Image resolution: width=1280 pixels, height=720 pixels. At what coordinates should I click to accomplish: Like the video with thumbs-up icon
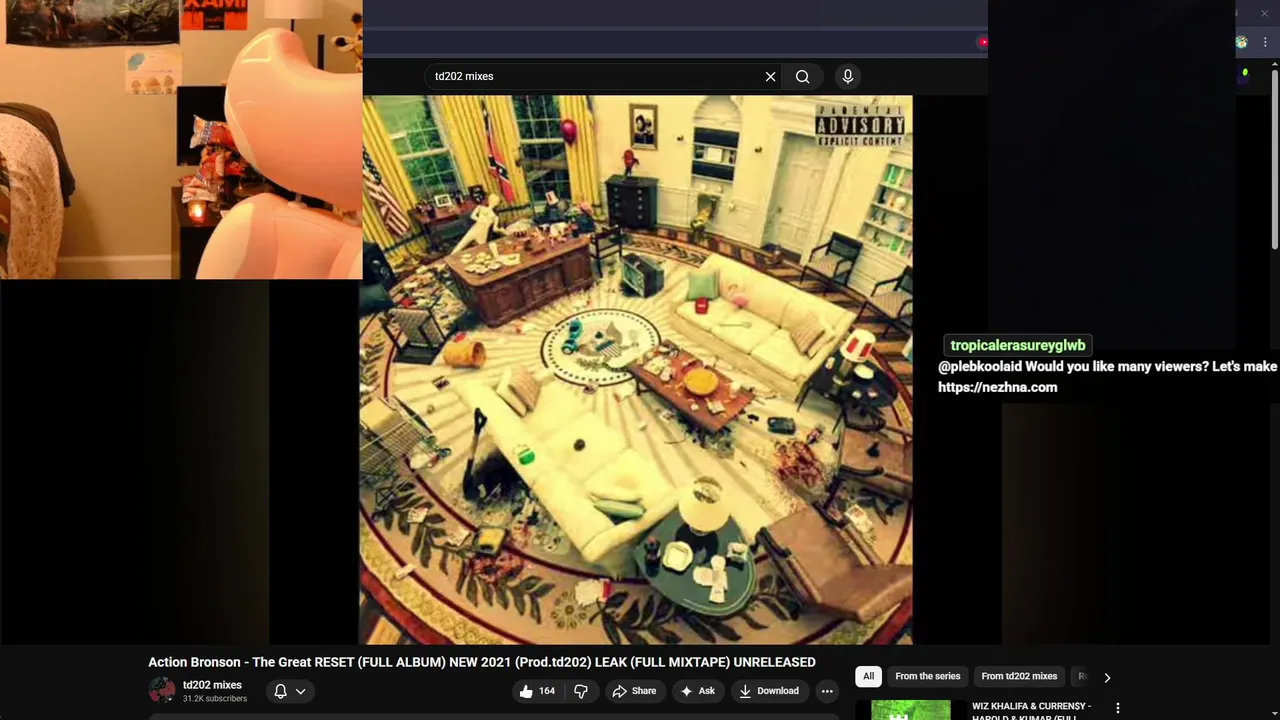537,691
